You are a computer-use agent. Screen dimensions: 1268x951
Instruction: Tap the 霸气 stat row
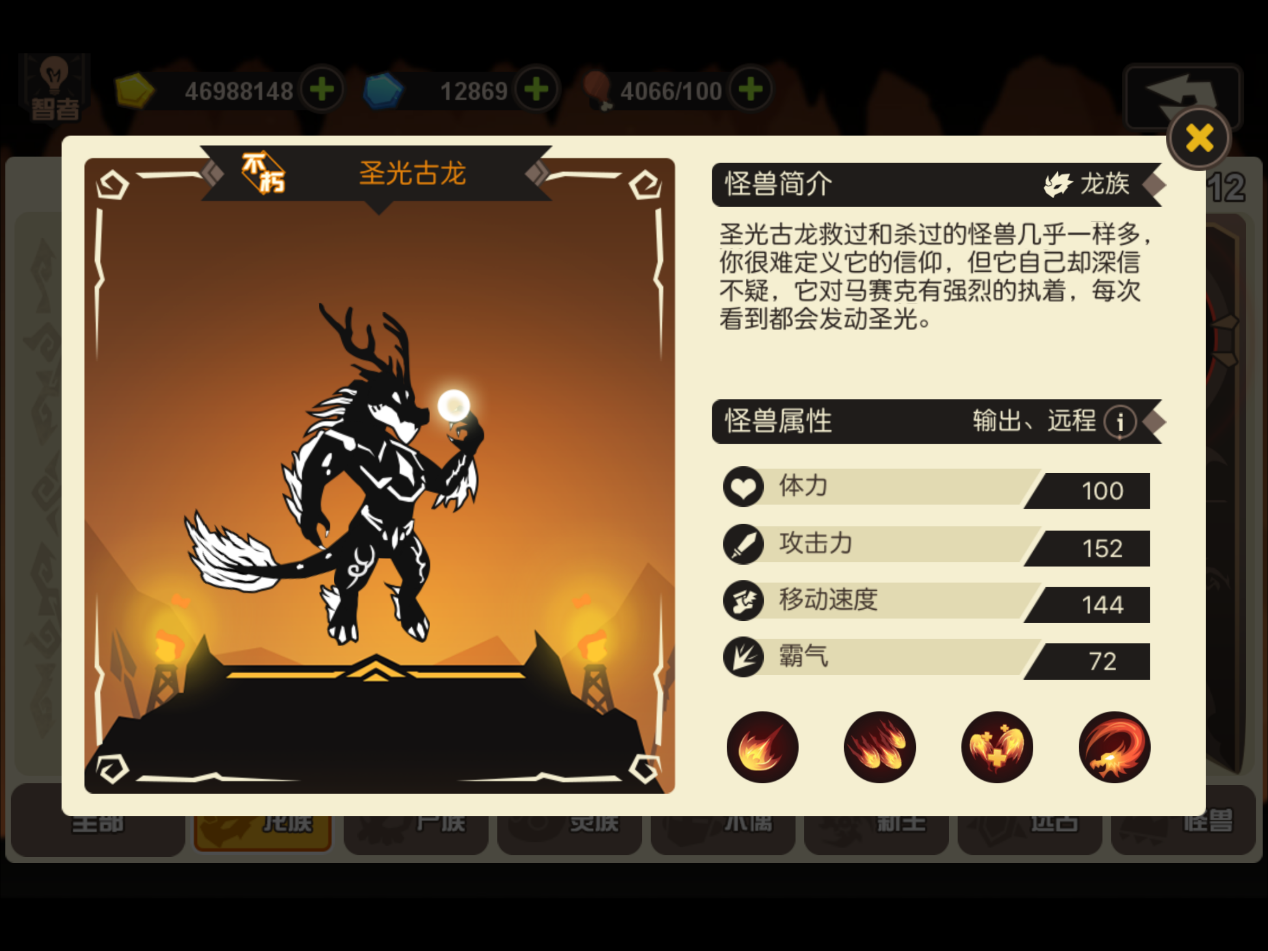tap(936, 659)
